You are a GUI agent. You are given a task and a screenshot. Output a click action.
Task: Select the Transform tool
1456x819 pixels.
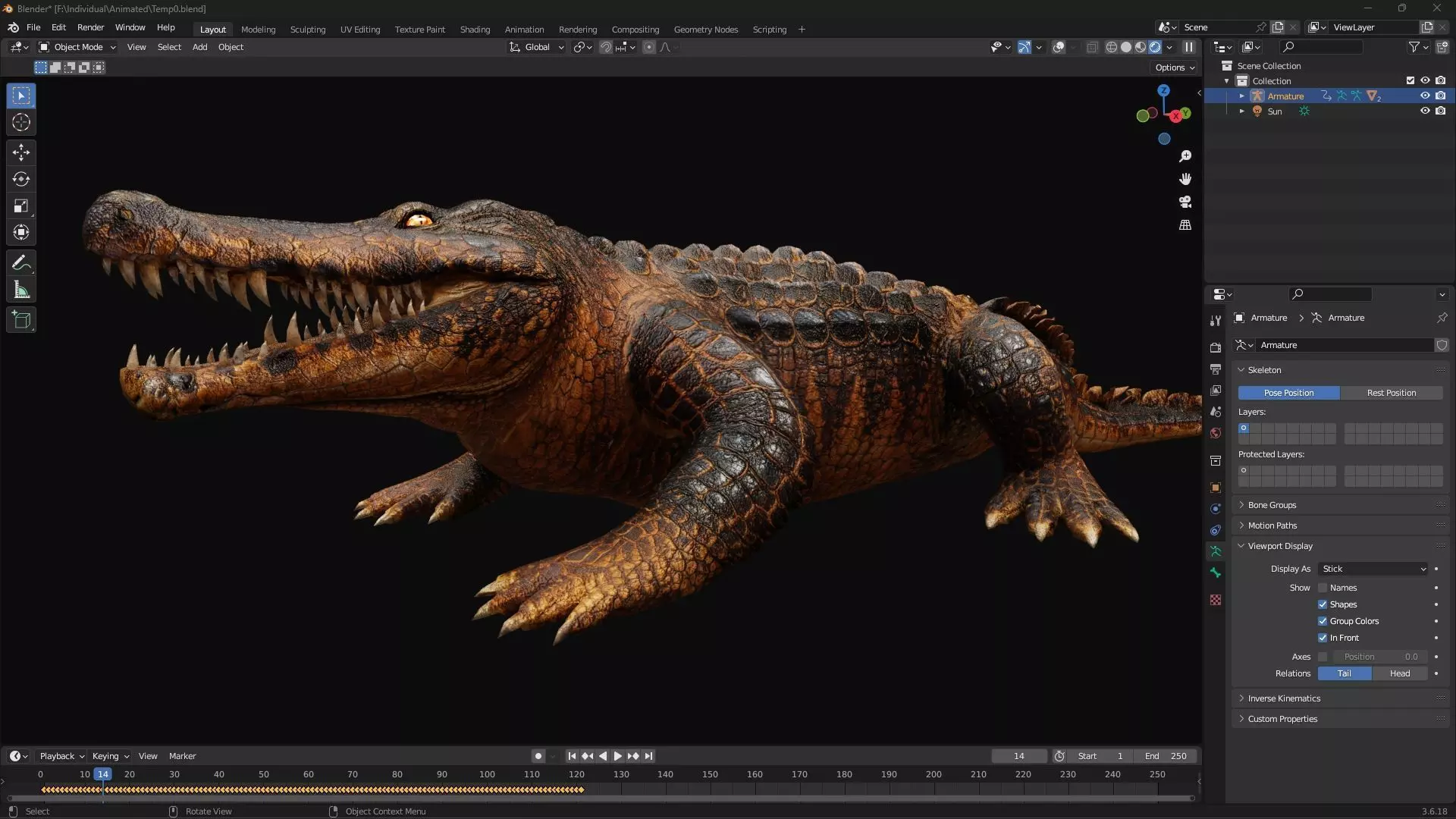tap(21, 232)
